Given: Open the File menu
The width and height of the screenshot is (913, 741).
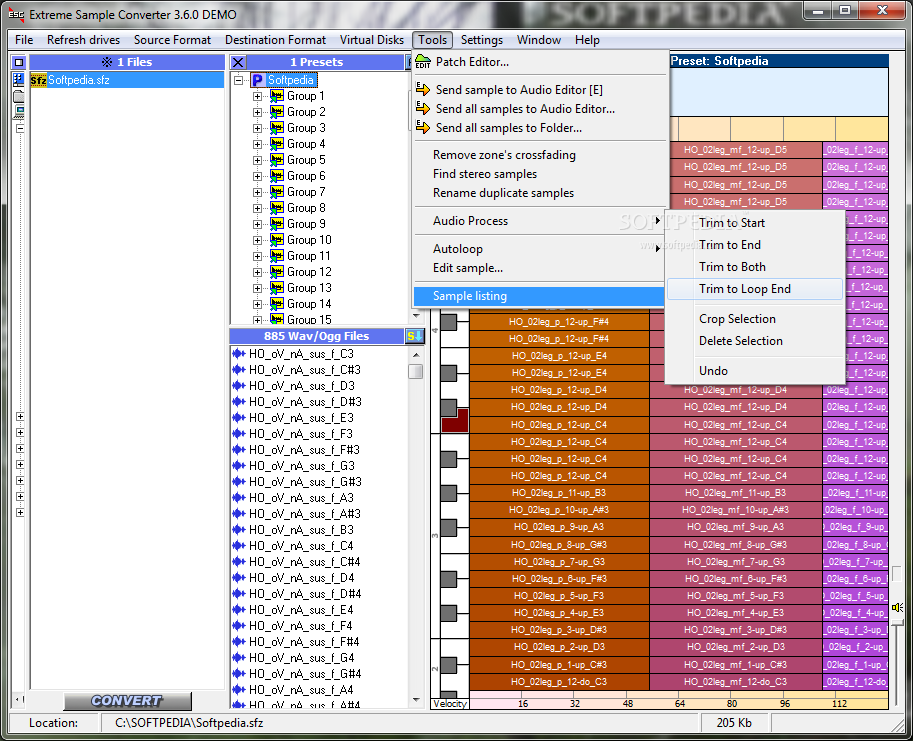Looking at the screenshot, I should [x=24, y=40].
